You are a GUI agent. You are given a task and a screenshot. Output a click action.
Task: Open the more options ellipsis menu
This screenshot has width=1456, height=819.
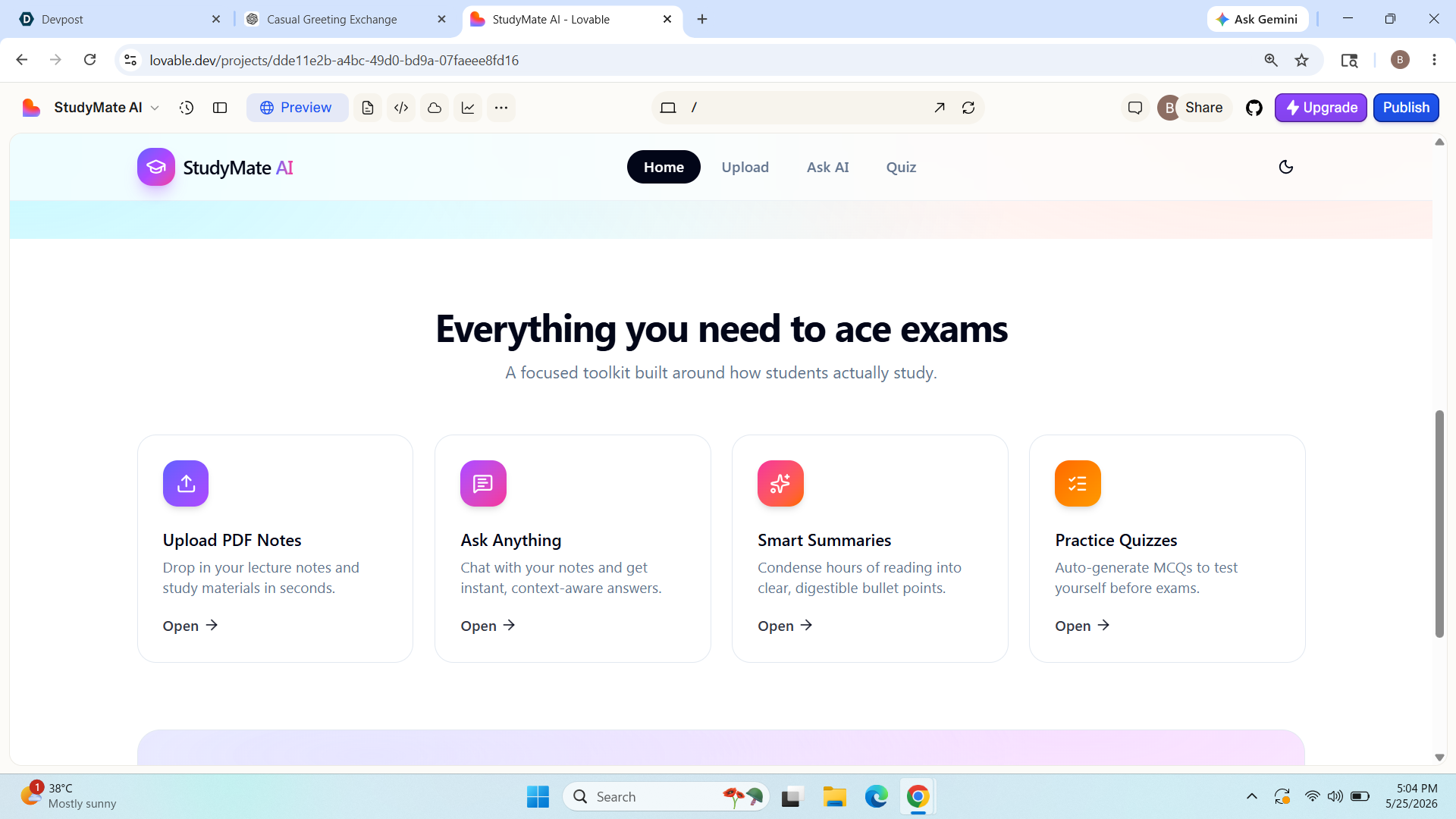coord(501,108)
